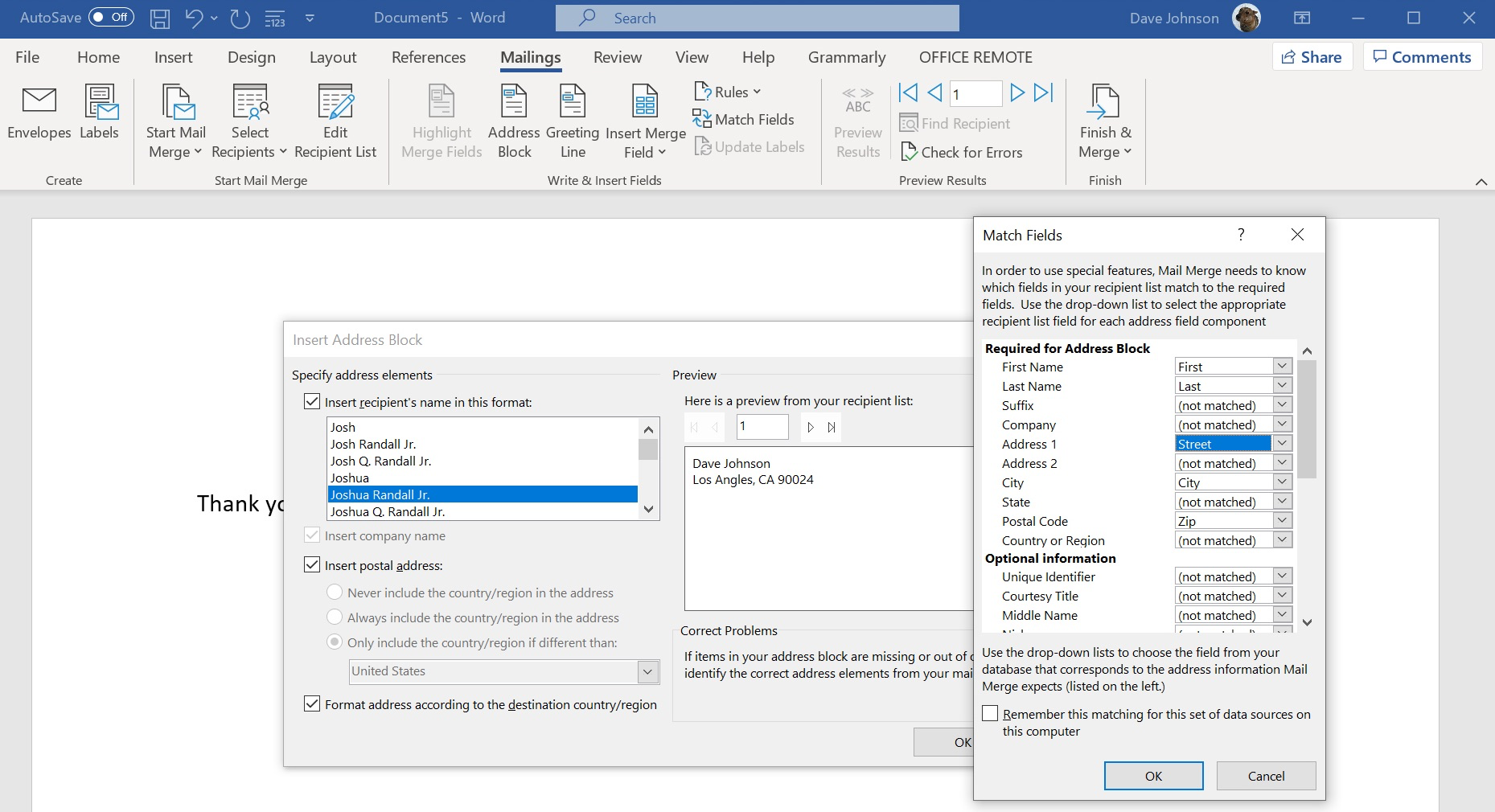
Task: Open Ribbon Display Options icon
Action: [1301, 18]
